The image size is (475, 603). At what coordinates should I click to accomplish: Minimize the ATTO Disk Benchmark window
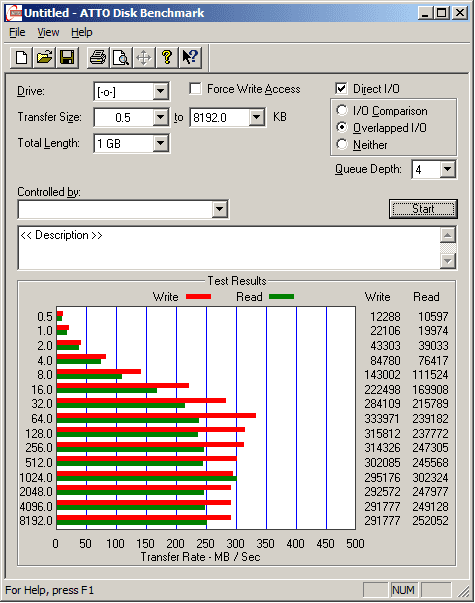click(425, 13)
